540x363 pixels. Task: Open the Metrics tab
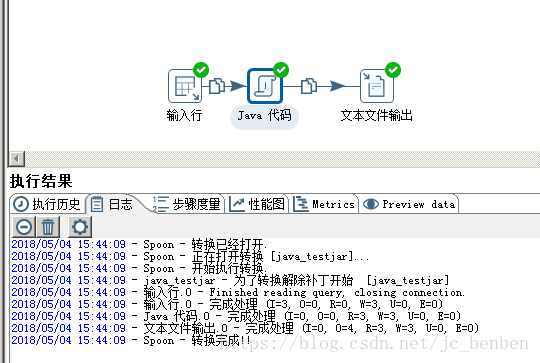coord(324,204)
